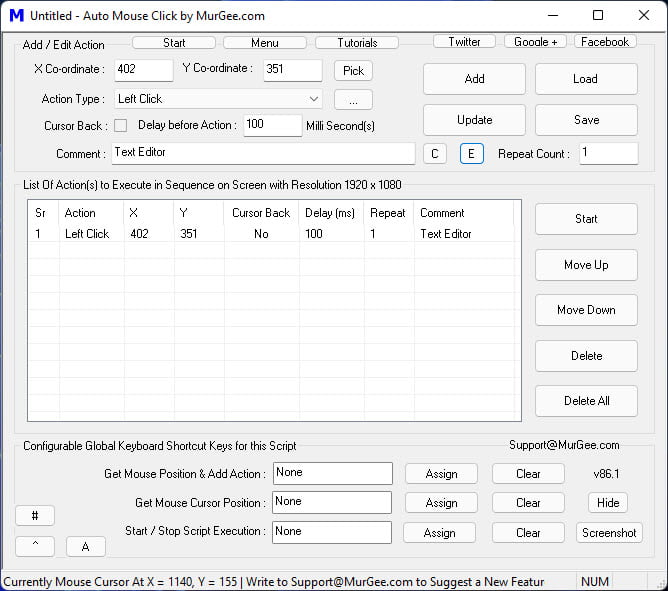This screenshot has height=591, width=668.
Task: Click the v86.1 version label
Action: [x=606, y=474]
